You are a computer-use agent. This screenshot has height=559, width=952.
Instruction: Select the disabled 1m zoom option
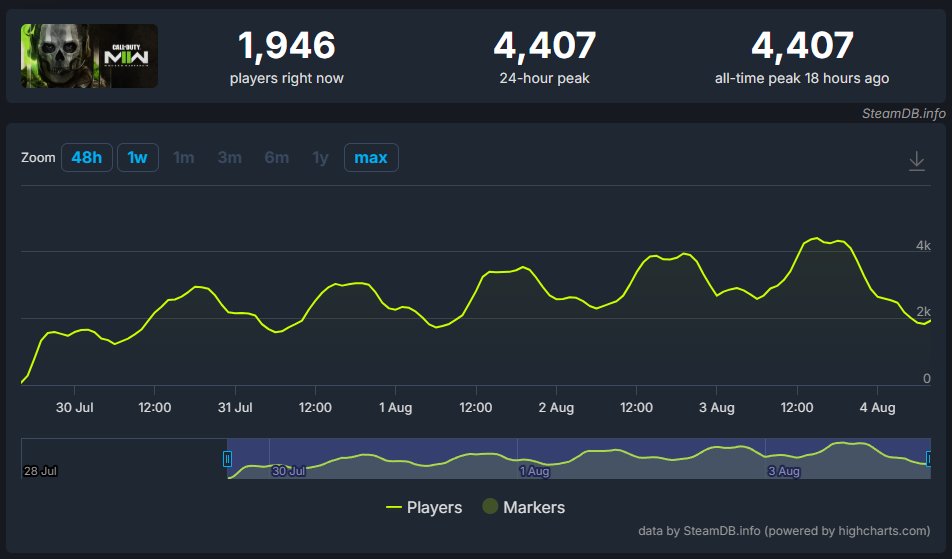coord(184,158)
